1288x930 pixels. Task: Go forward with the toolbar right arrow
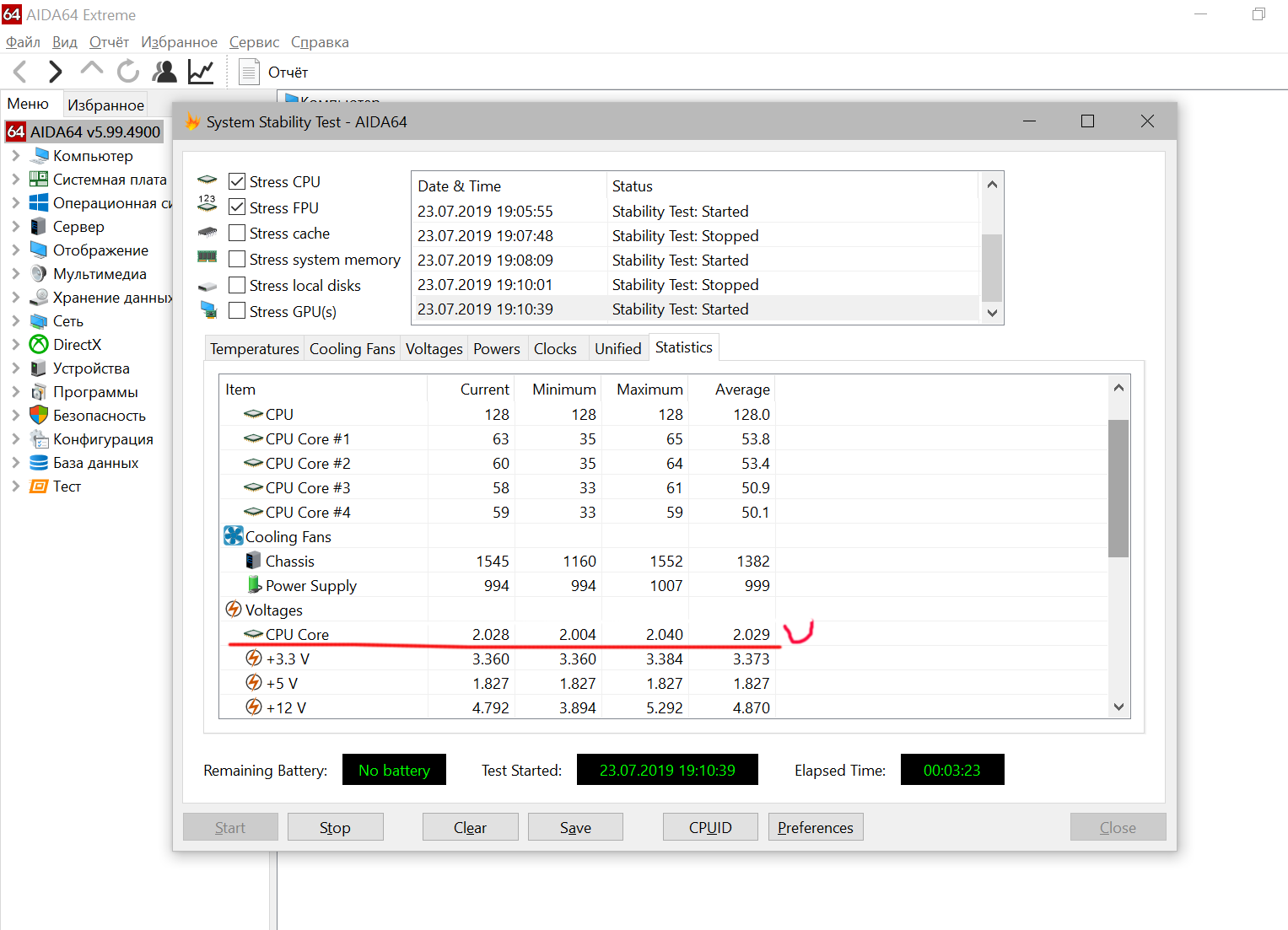(55, 73)
